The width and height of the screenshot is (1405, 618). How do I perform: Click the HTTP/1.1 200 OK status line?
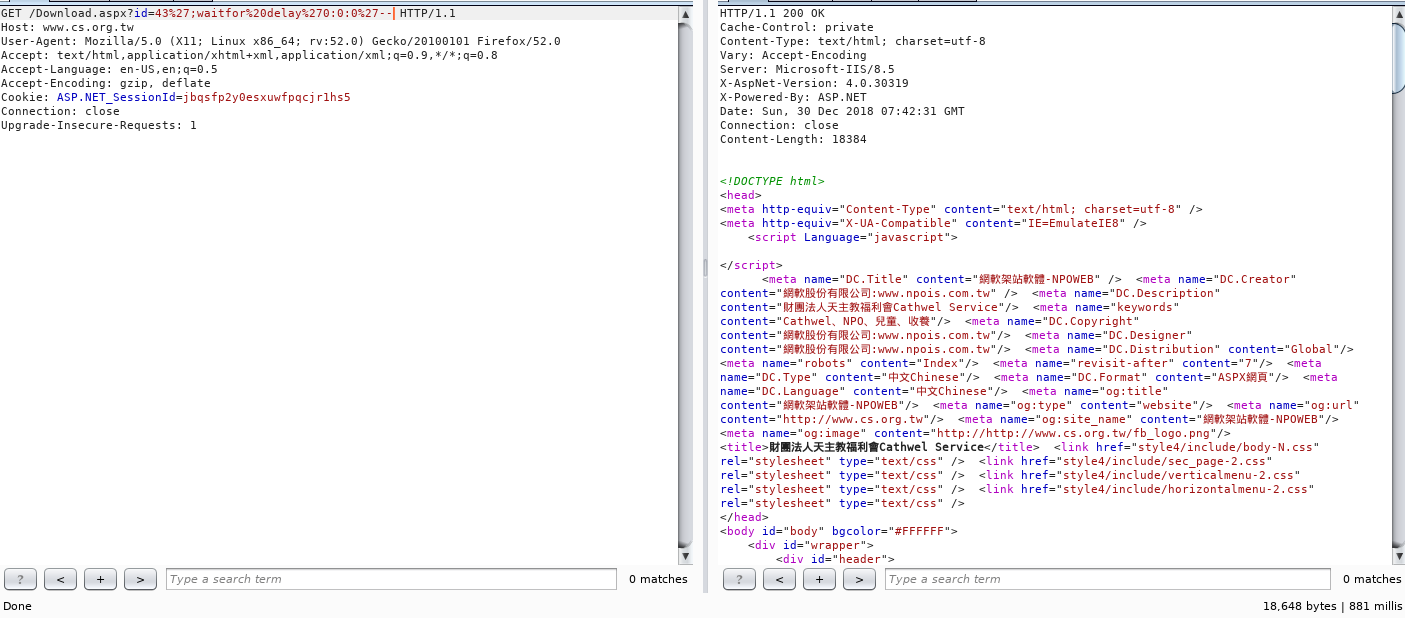[x=772, y=13]
